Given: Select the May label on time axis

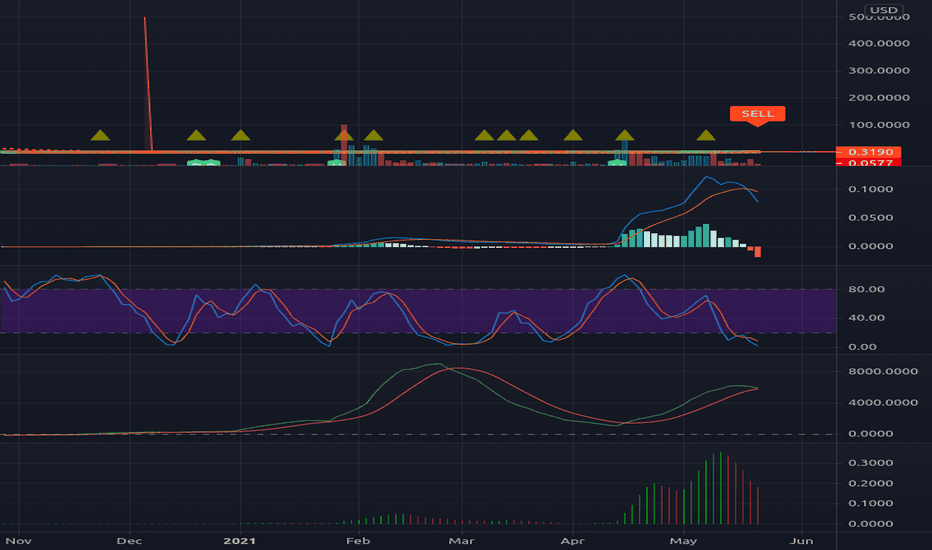Looking at the screenshot, I should click(x=683, y=541).
